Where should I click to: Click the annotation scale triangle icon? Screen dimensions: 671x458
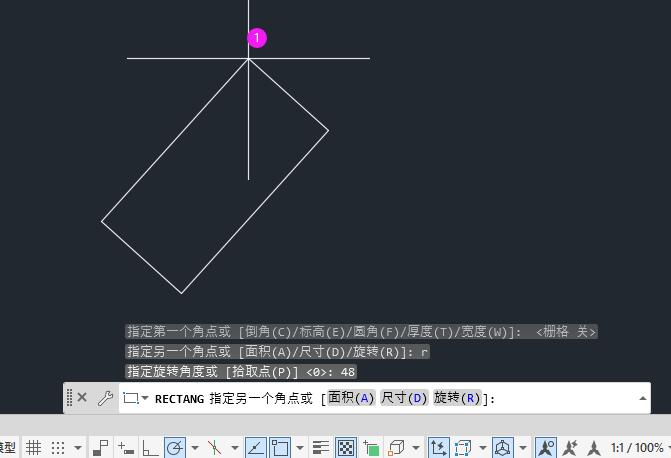(x=594, y=448)
